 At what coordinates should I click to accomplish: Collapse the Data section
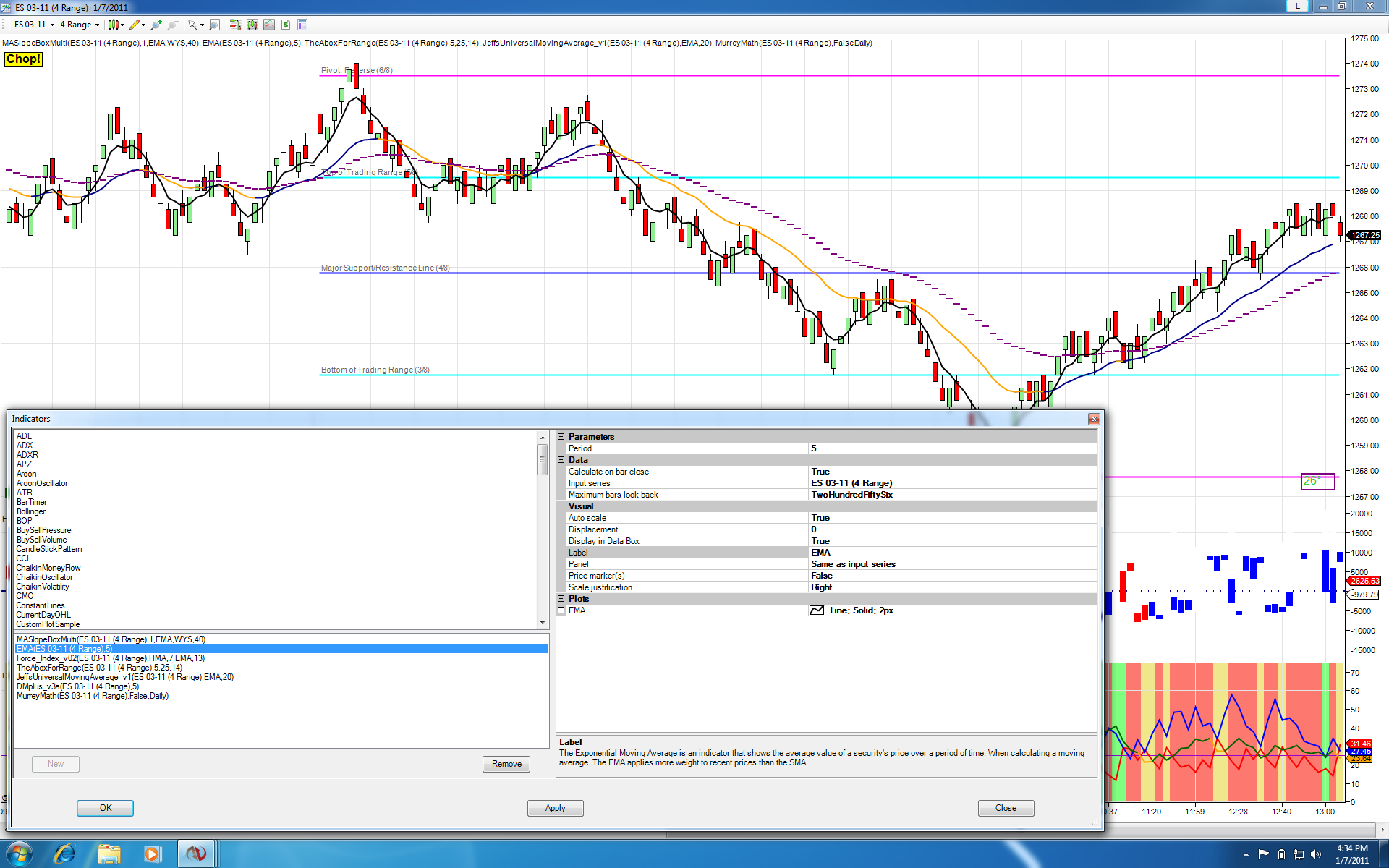coord(561,460)
